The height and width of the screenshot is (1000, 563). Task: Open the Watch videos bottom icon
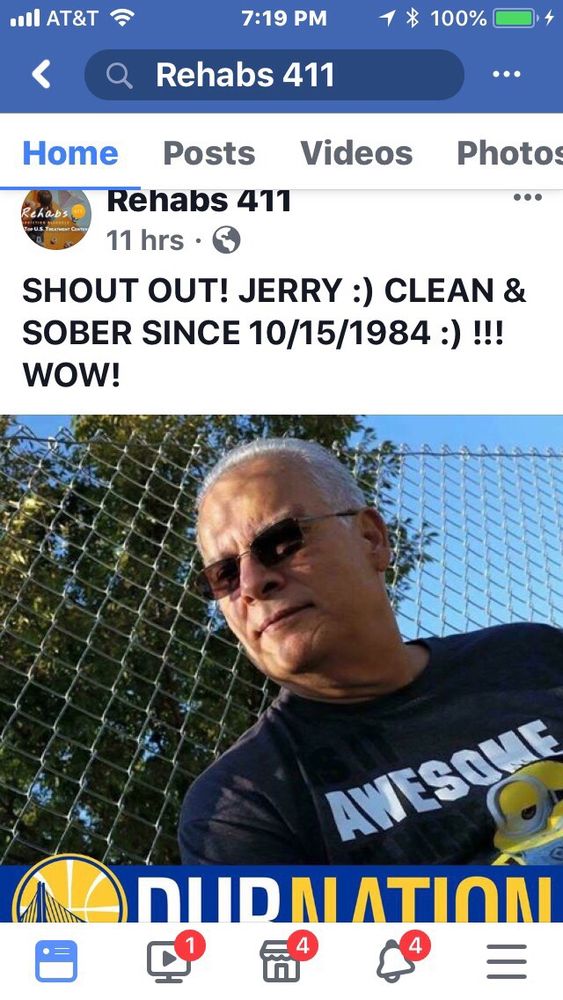point(170,958)
